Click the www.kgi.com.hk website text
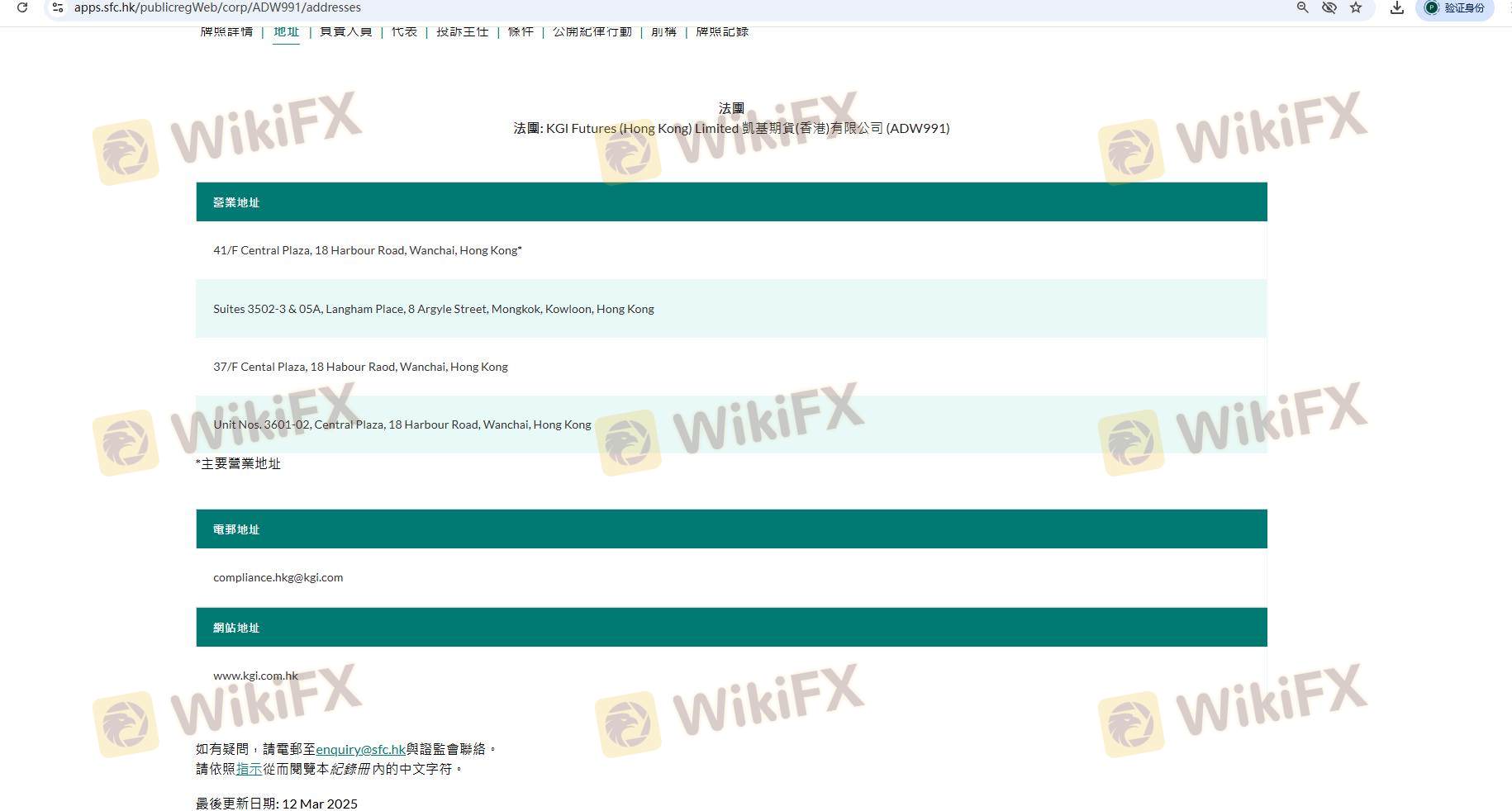1512x811 pixels. [255, 676]
